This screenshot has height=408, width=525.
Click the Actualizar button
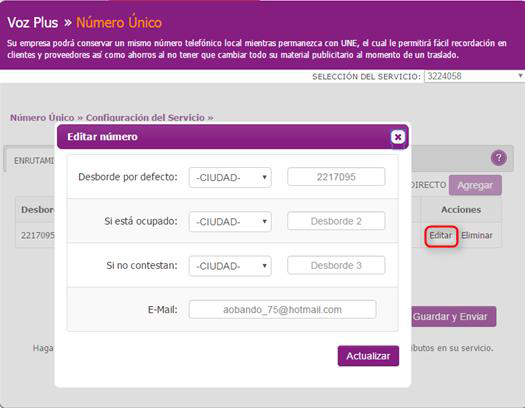368,356
